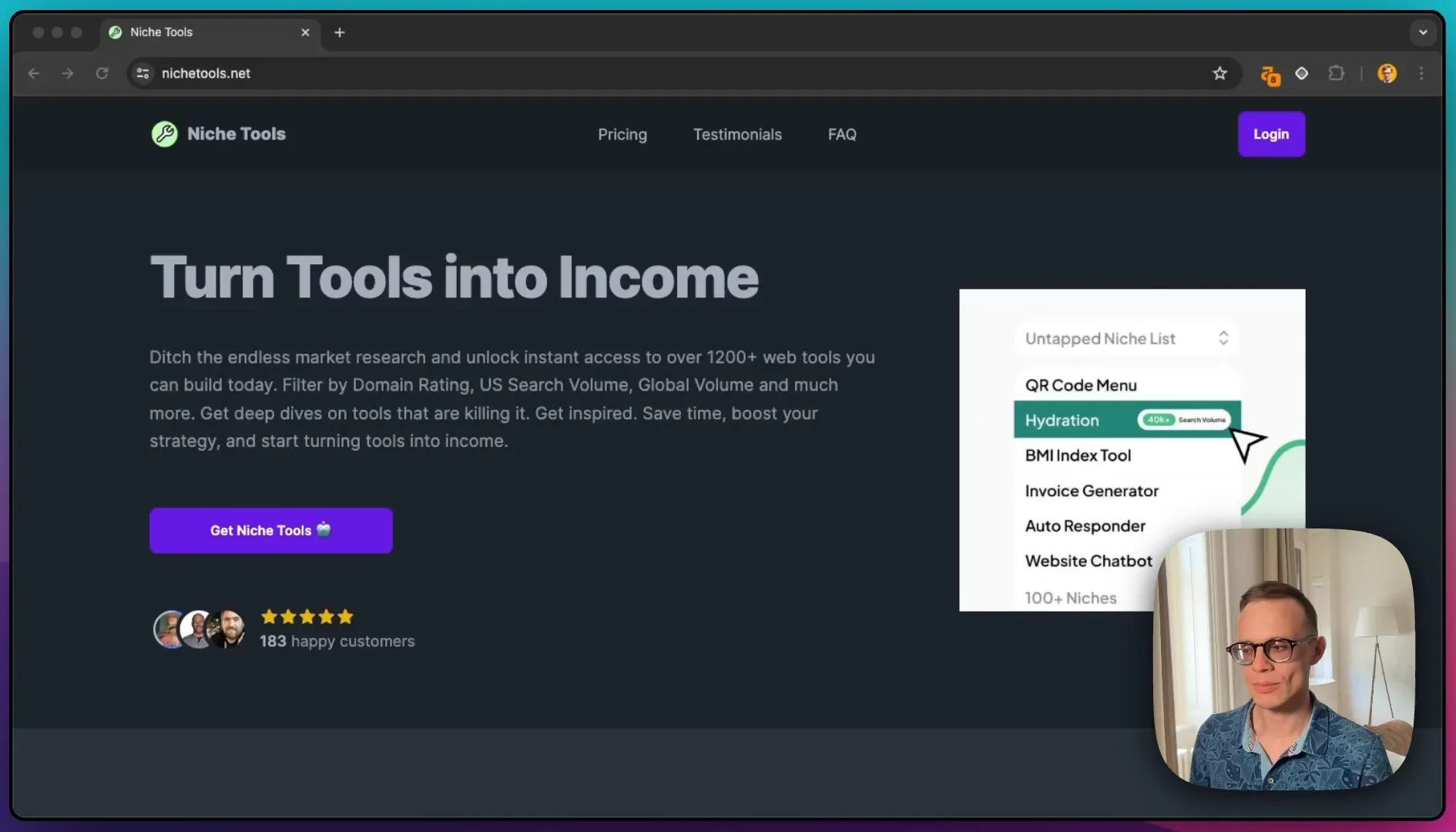Select Invoice Generator in the list
The image size is (1456, 832).
click(x=1092, y=491)
